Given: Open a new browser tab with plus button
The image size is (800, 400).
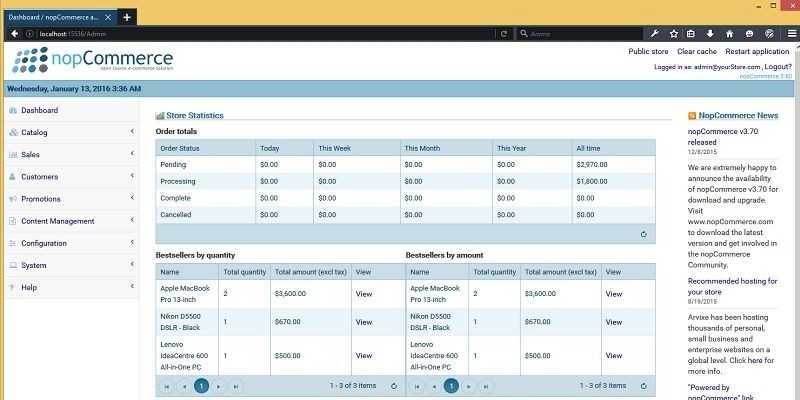Looking at the screenshot, I should coord(128,18).
